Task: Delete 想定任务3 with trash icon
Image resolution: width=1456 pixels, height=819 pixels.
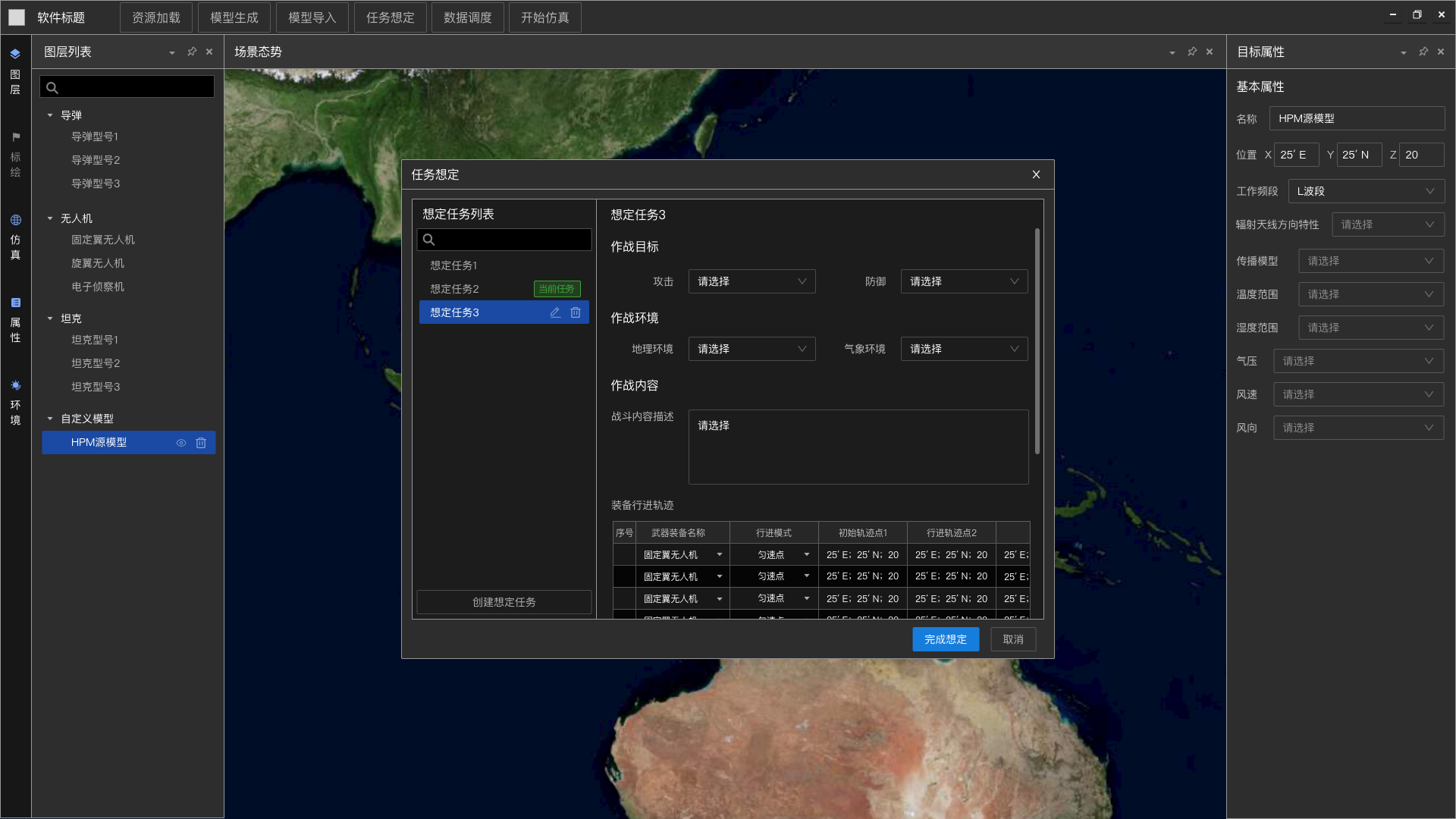Action: 576,312
